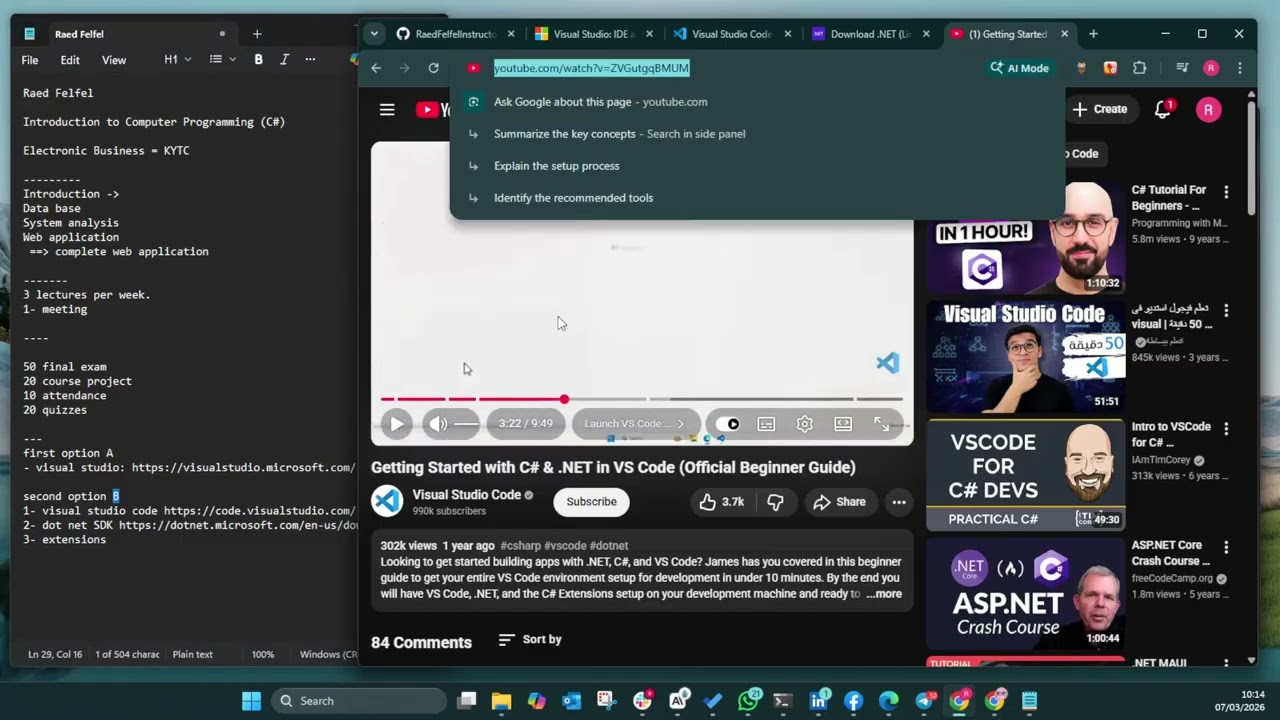Play the YouTube video

(397, 424)
